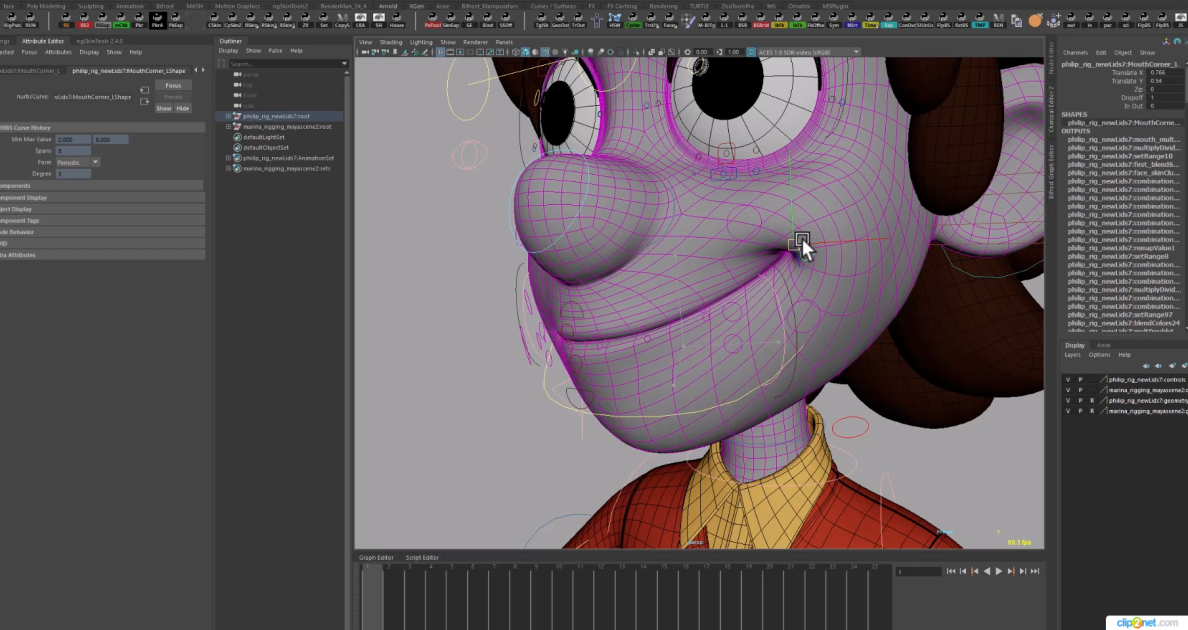Image resolution: width=1188 pixels, height=630 pixels.
Task: Open the Form Periodic dropdown
Action: 77,162
